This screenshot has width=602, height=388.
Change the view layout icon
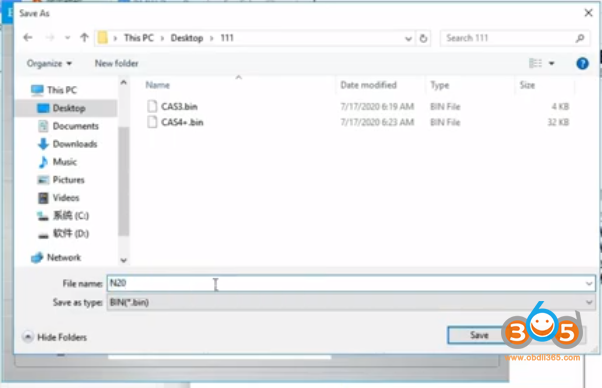tap(535, 63)
